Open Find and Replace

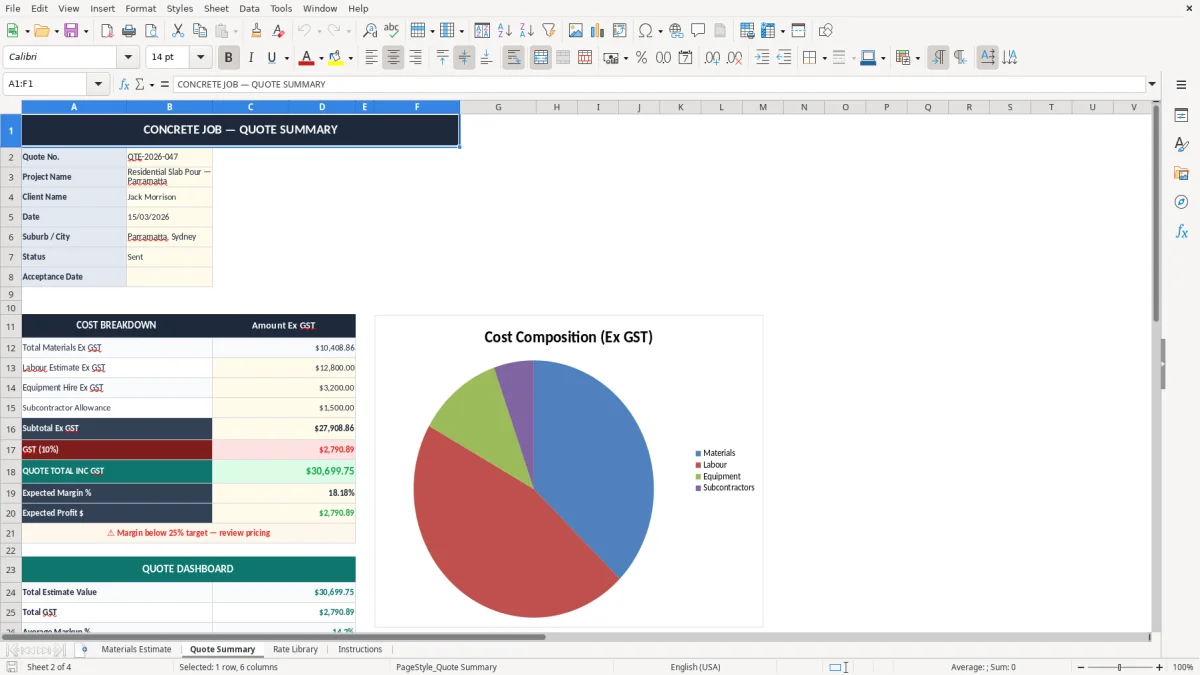tap(370, 31)
